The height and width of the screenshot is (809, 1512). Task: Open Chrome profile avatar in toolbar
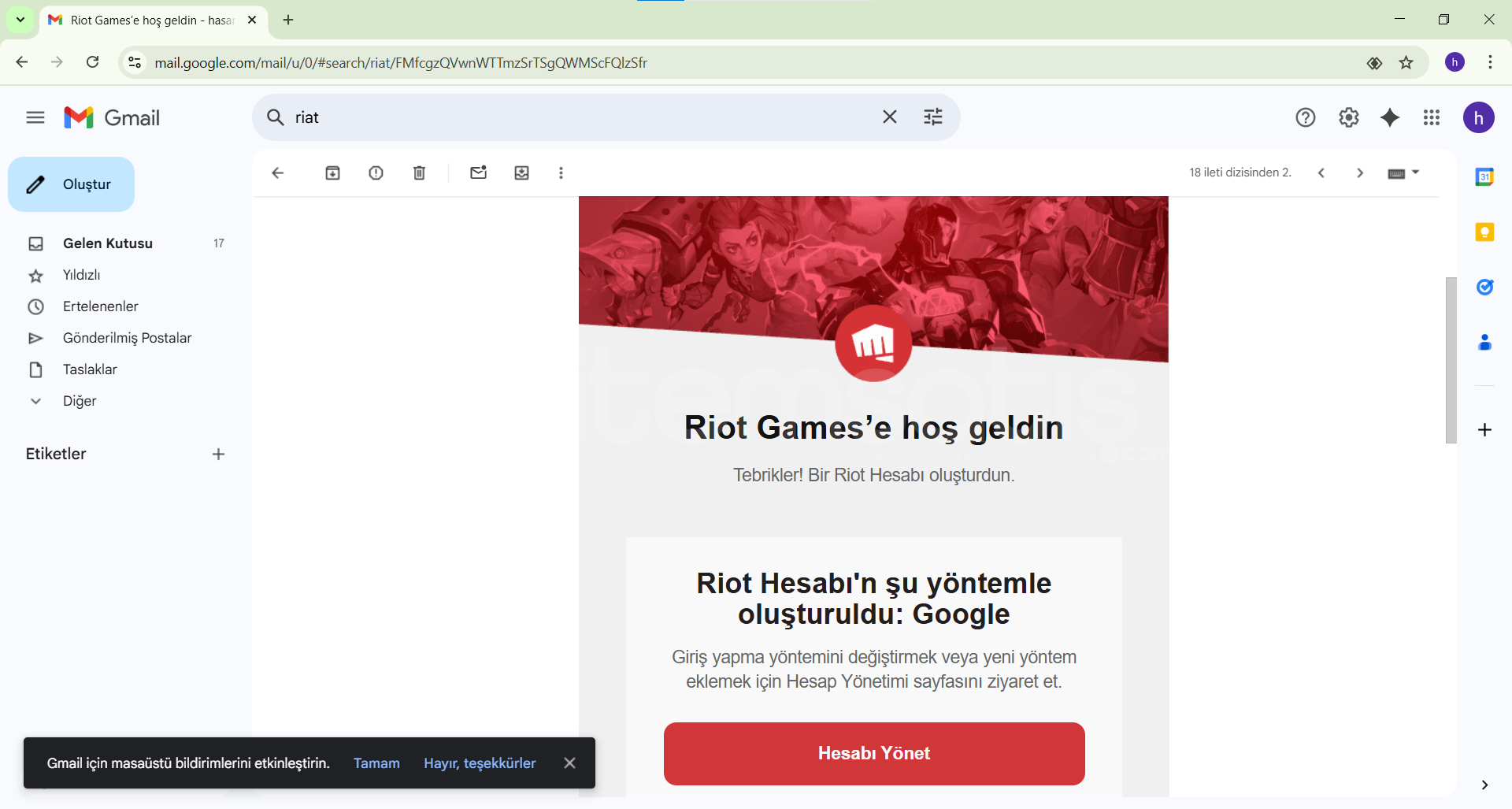point(1455,62)
